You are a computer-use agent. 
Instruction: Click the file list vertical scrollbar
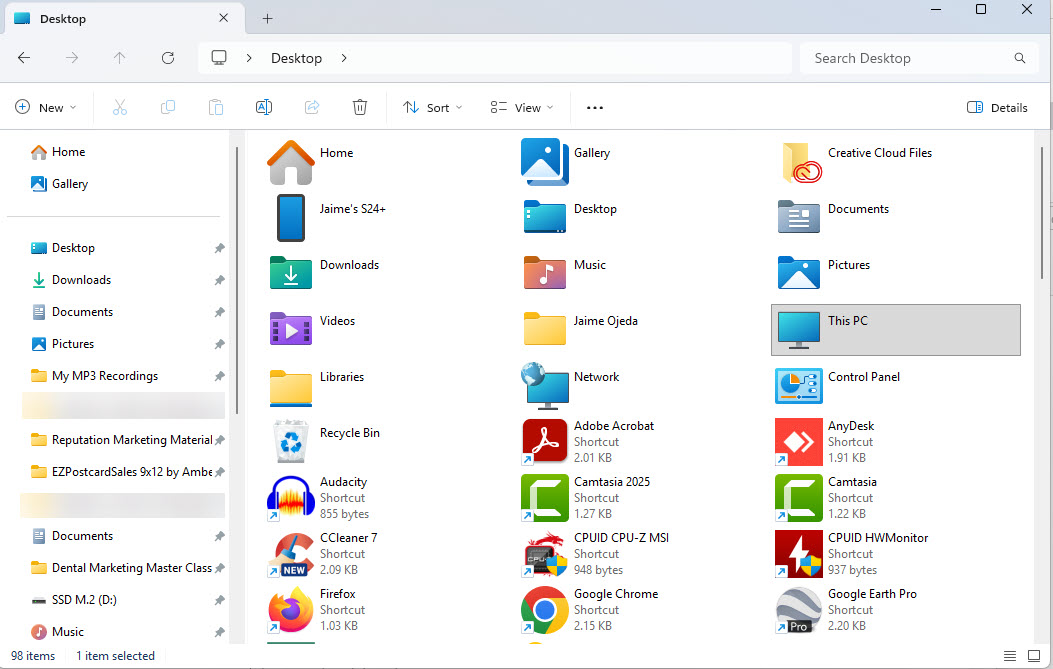[1042, 212]
